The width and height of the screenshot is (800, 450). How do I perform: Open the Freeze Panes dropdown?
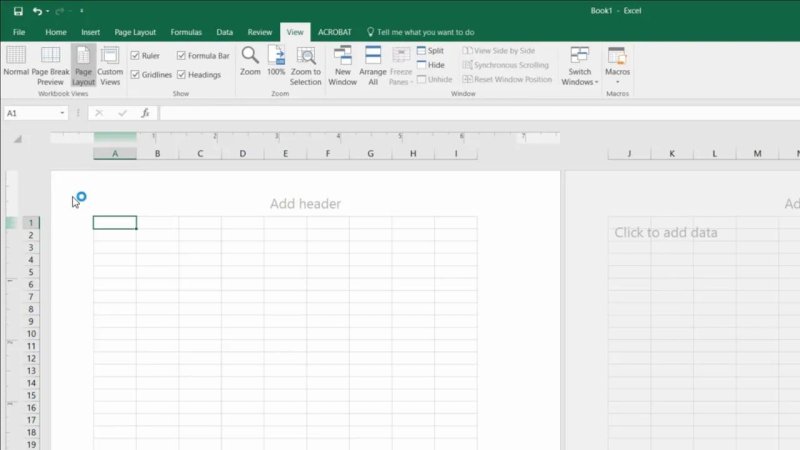401,66
